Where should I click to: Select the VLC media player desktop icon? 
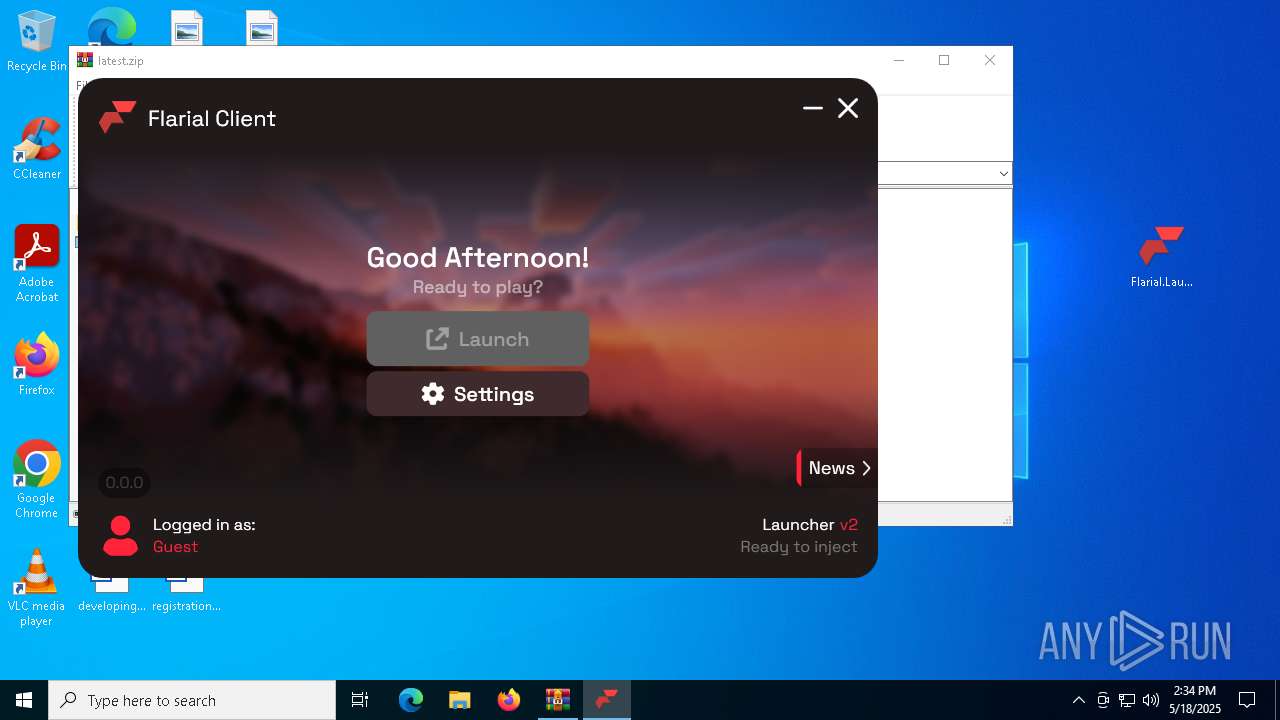[37, 588]
